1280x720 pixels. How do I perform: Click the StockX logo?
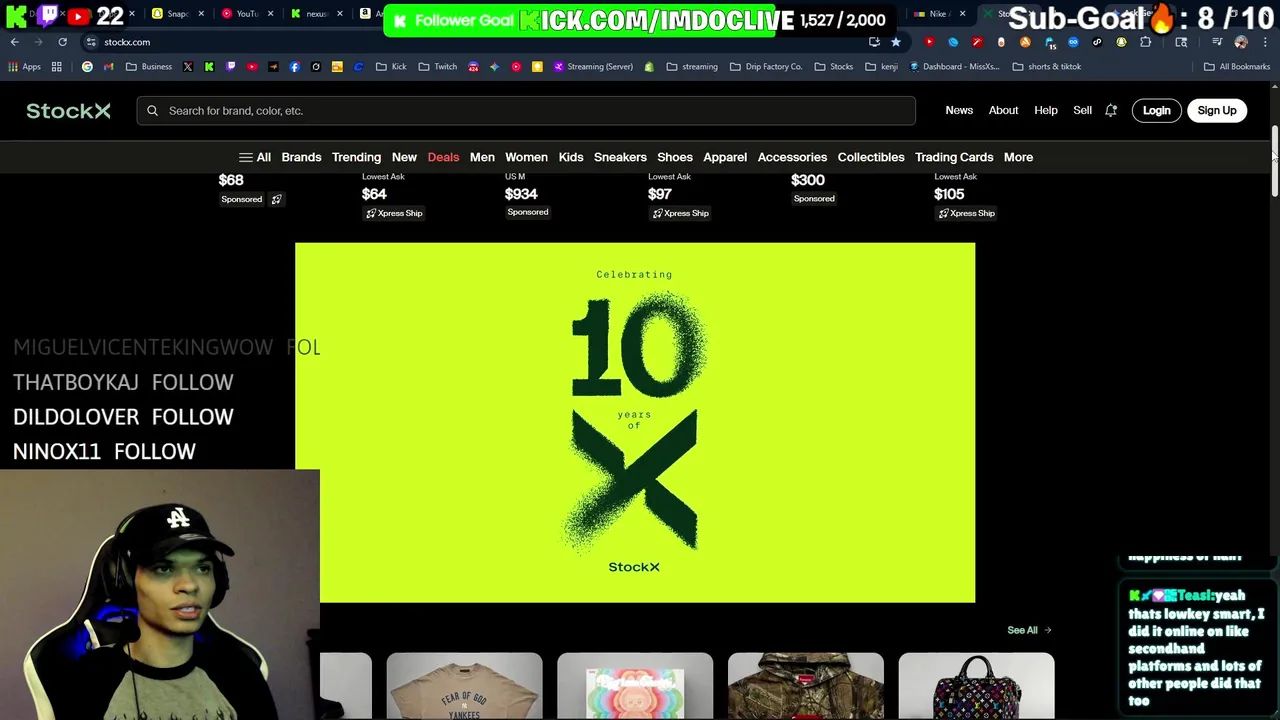tap(68, 111)
